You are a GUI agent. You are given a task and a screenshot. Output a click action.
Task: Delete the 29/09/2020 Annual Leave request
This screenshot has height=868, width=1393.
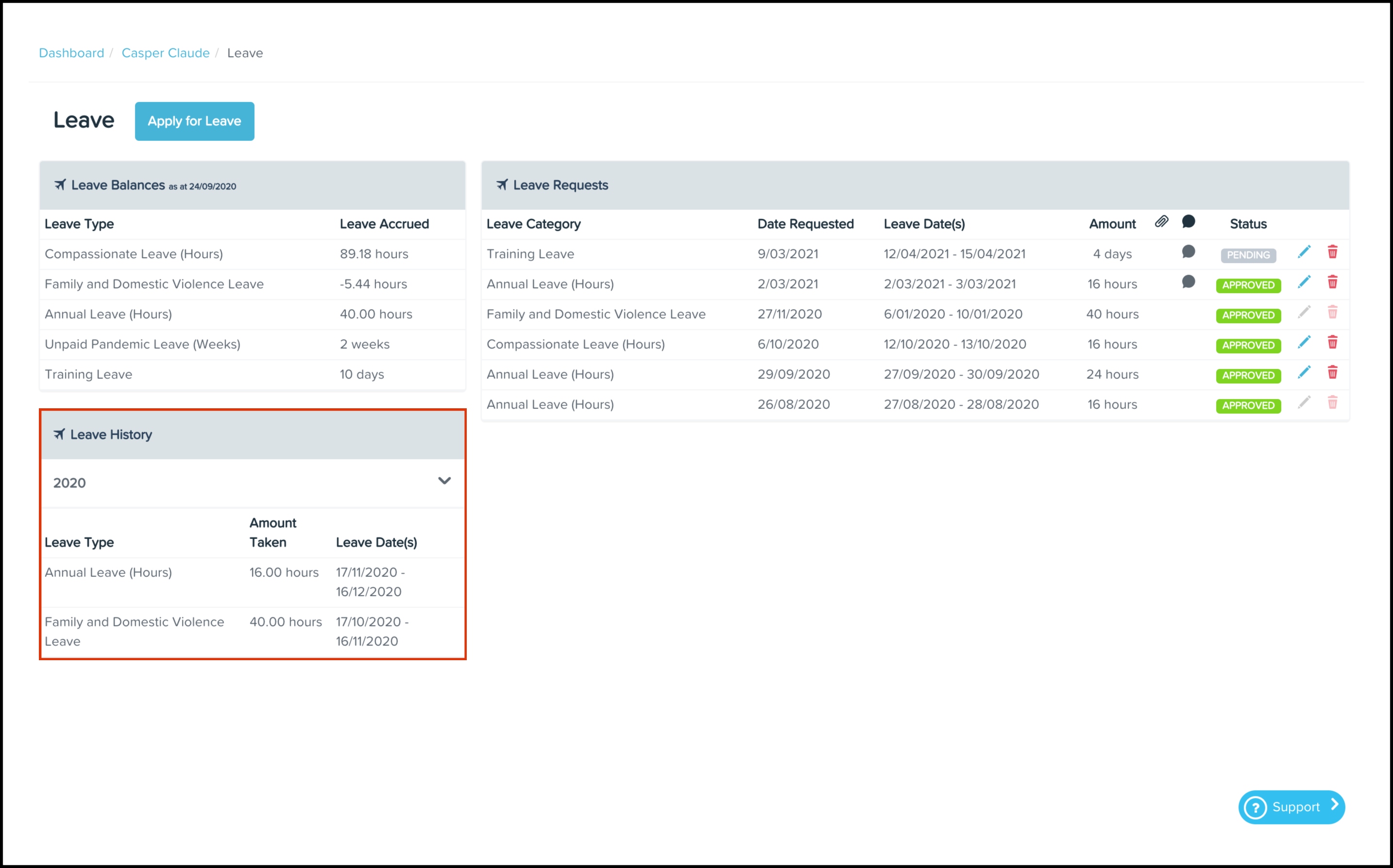coord(1332,372)
